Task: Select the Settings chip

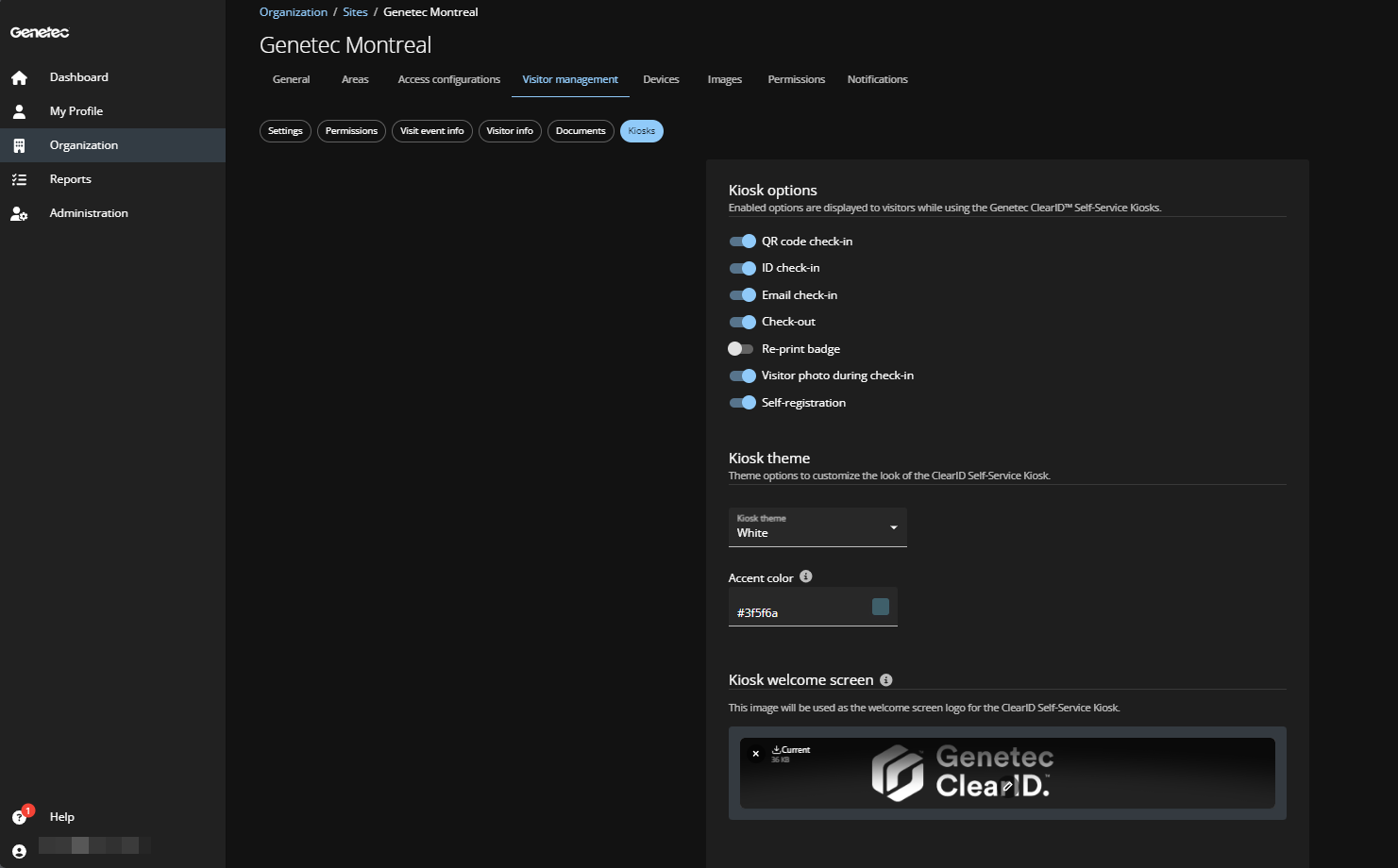Action: tap(285, 131)
